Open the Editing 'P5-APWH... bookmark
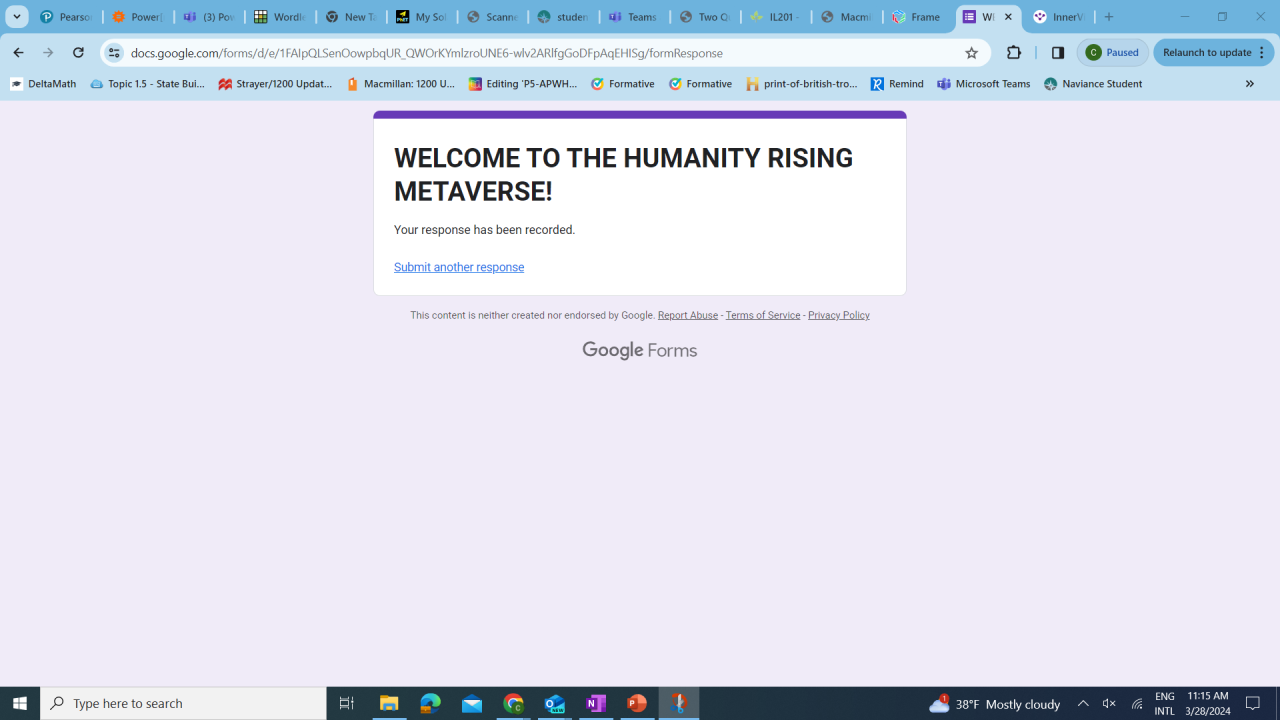The image size is (1280, 720). [523, 84]
